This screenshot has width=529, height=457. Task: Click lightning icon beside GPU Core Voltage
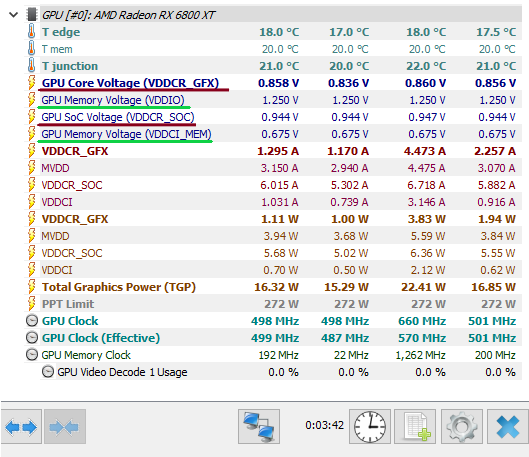point(31,83)
